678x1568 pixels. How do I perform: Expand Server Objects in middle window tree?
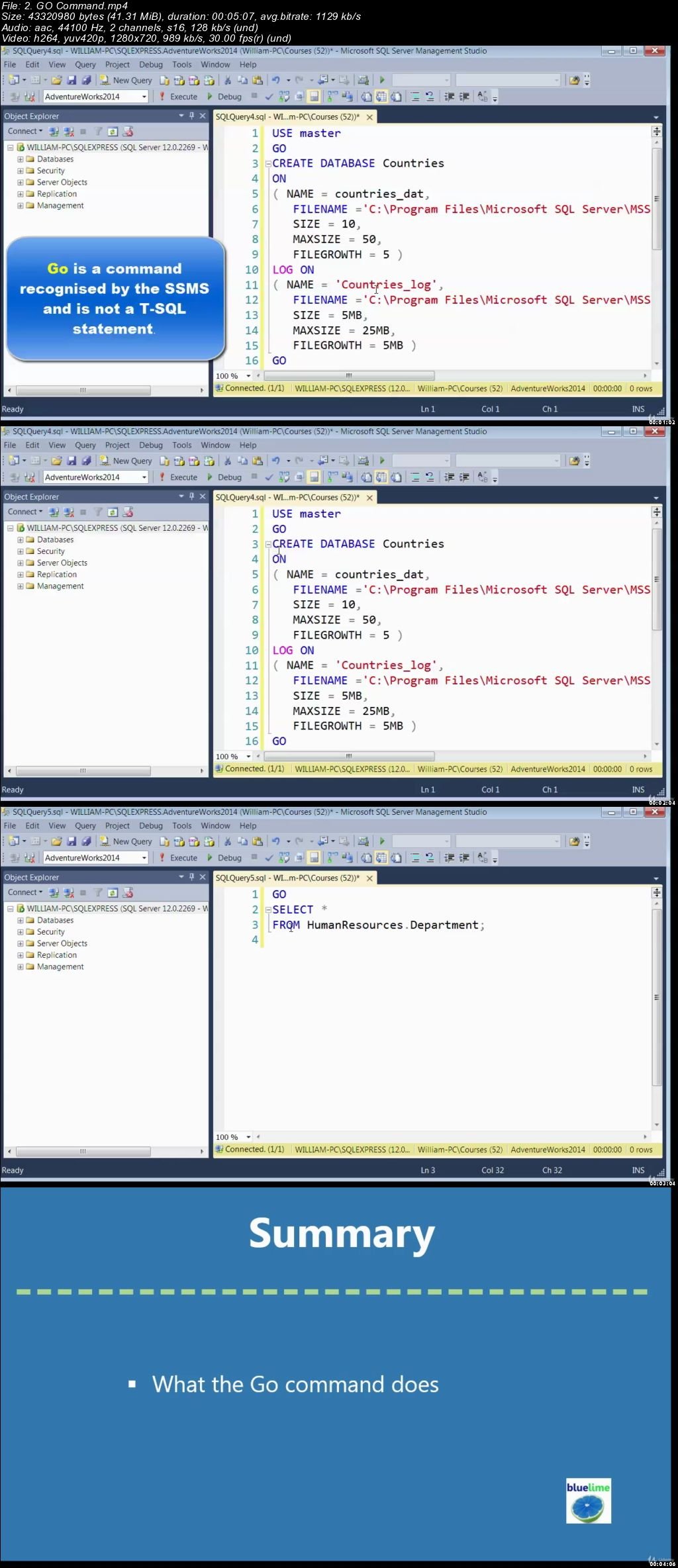pos(21,563)
